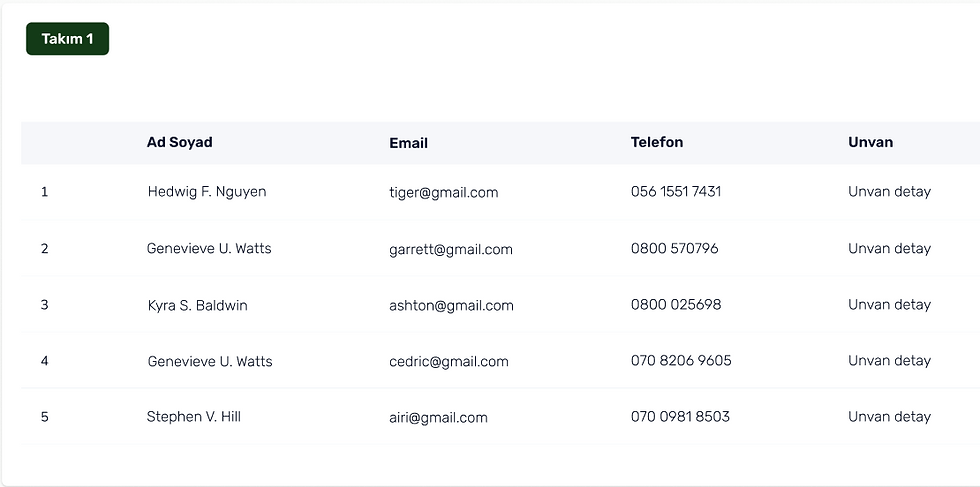Select the Ad Soyad column header
The image size is (980, 487).
click(x=179, y=142)
